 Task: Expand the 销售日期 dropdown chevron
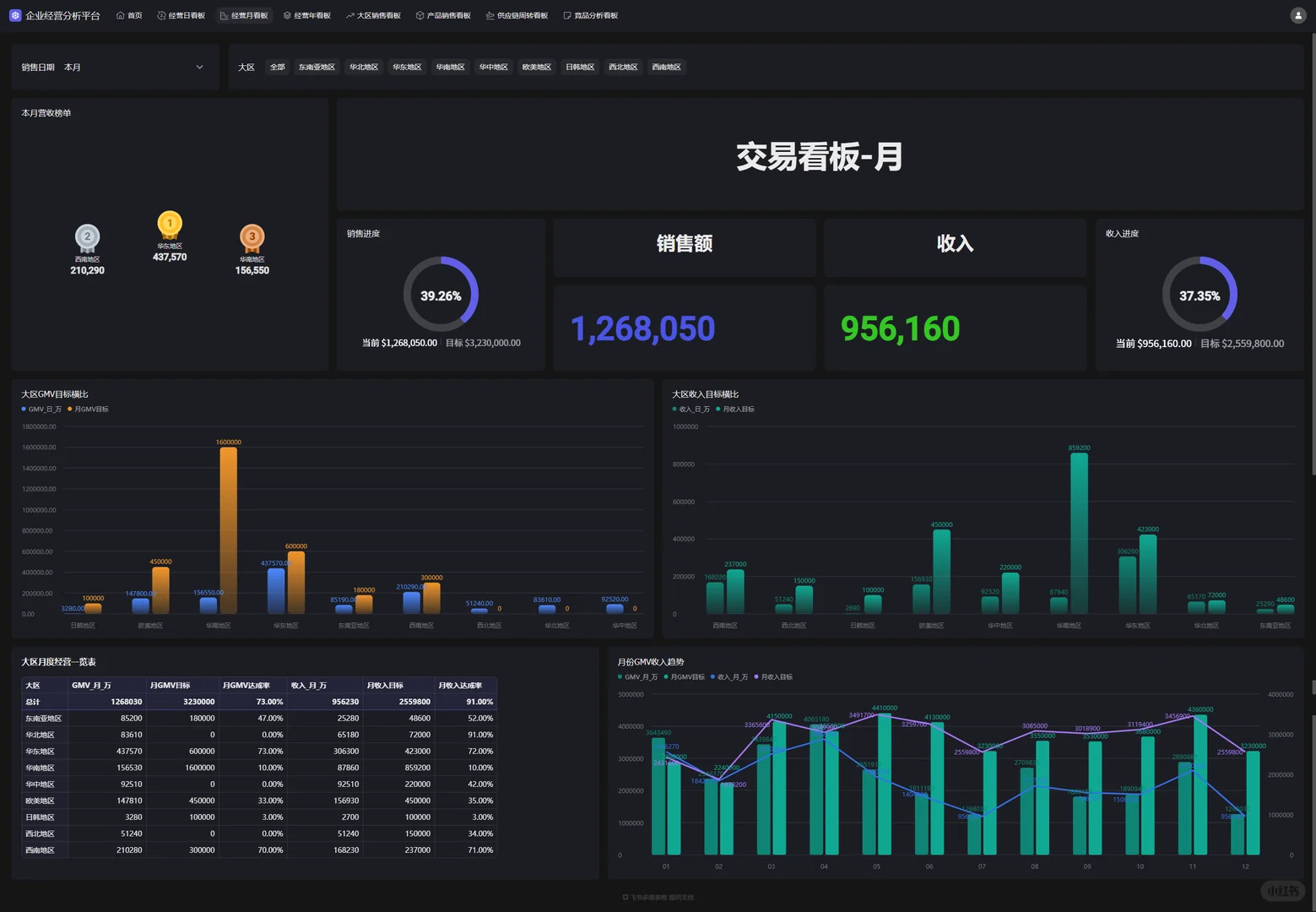click(200, 67)
